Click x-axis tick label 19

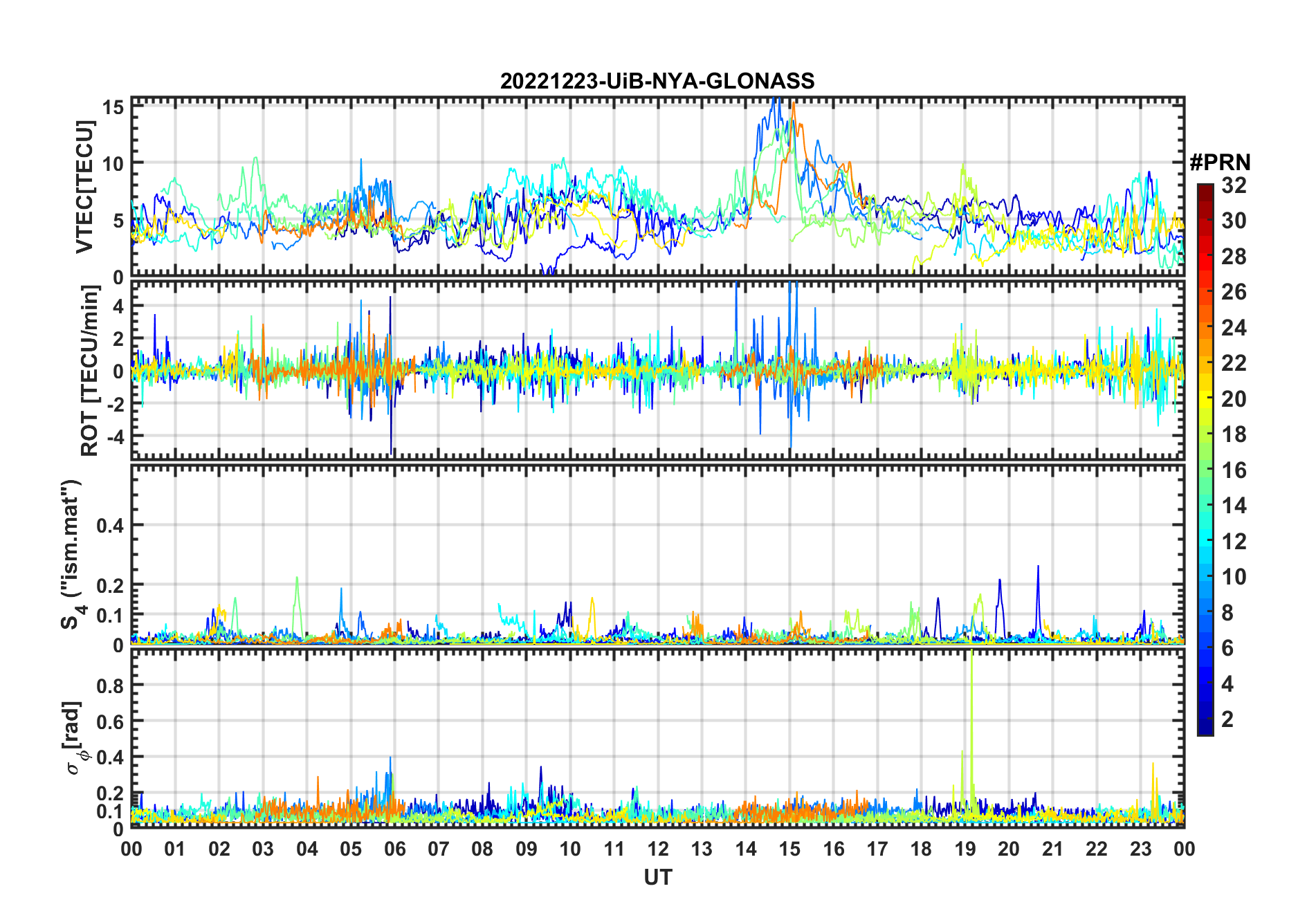coord(965,849)
